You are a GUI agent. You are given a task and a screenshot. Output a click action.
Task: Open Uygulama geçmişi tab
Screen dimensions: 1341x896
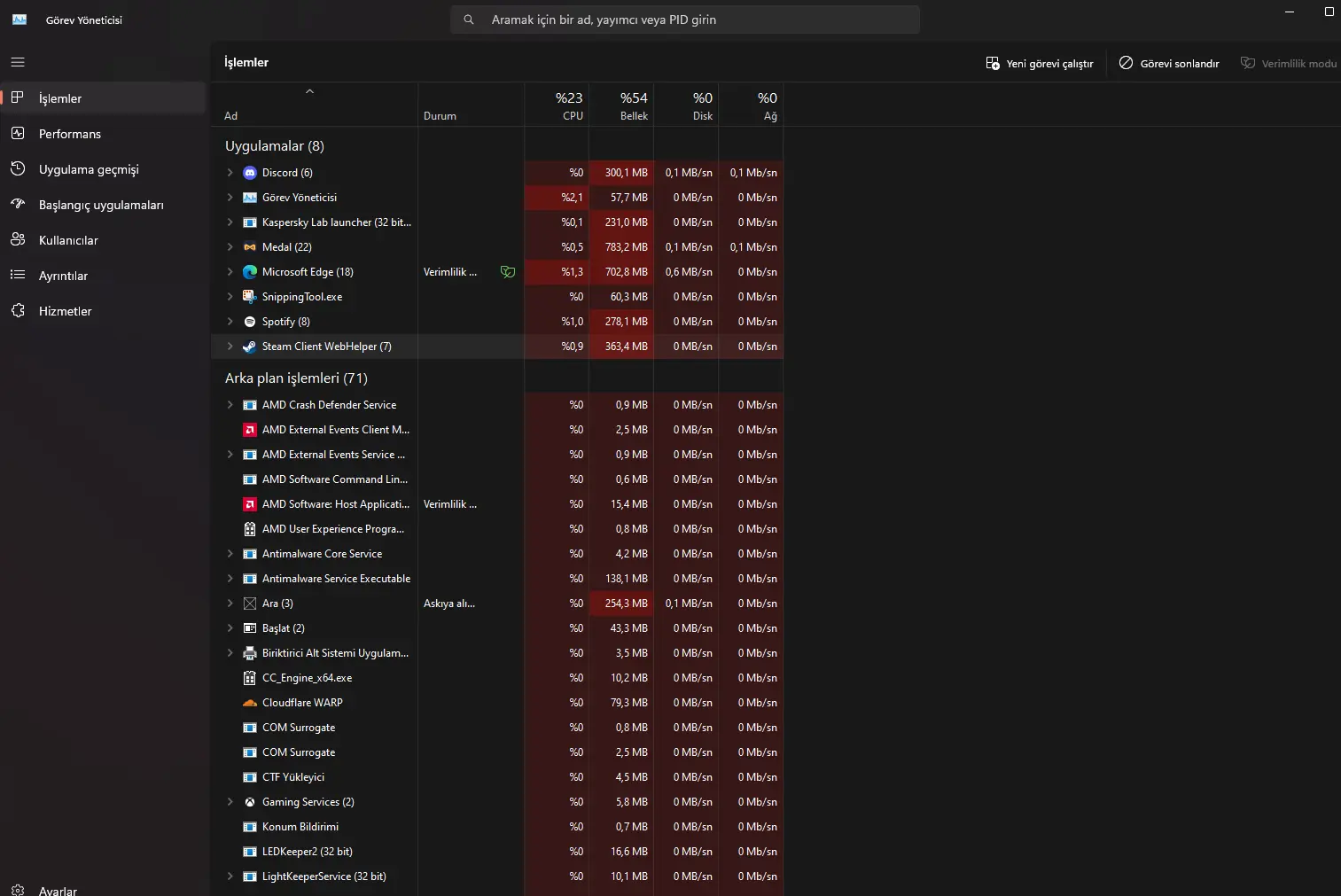tap(103, 169)
